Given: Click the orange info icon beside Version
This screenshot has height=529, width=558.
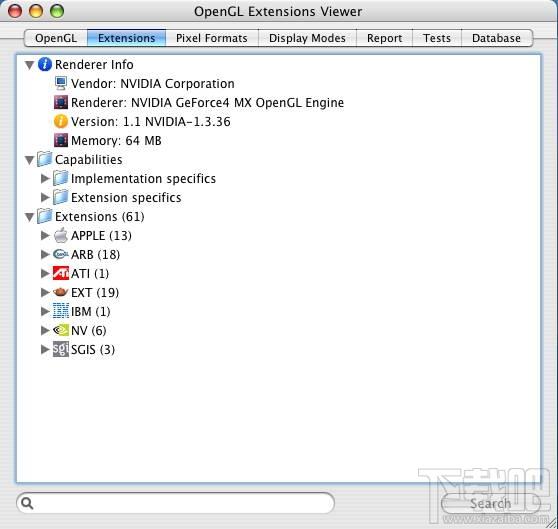Looking at the screenshot, I should click(60, 121).
